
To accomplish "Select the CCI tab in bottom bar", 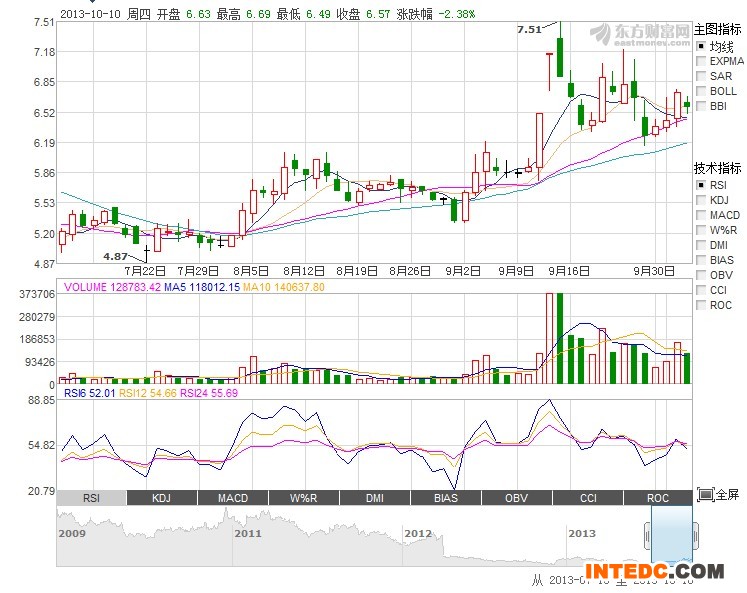I will (588, 498).
